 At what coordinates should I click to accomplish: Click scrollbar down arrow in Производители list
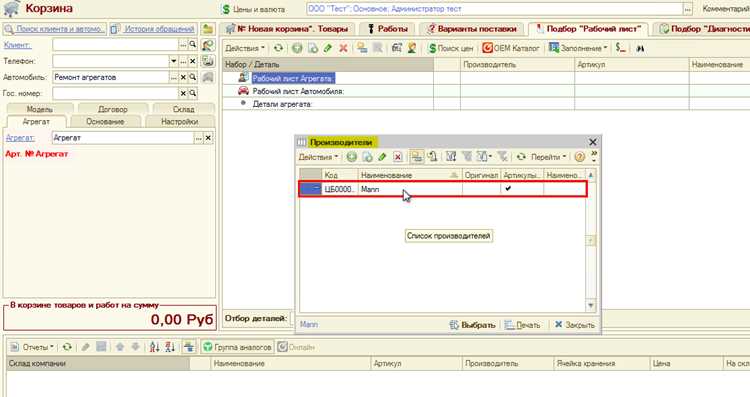[x=591, y=305]
